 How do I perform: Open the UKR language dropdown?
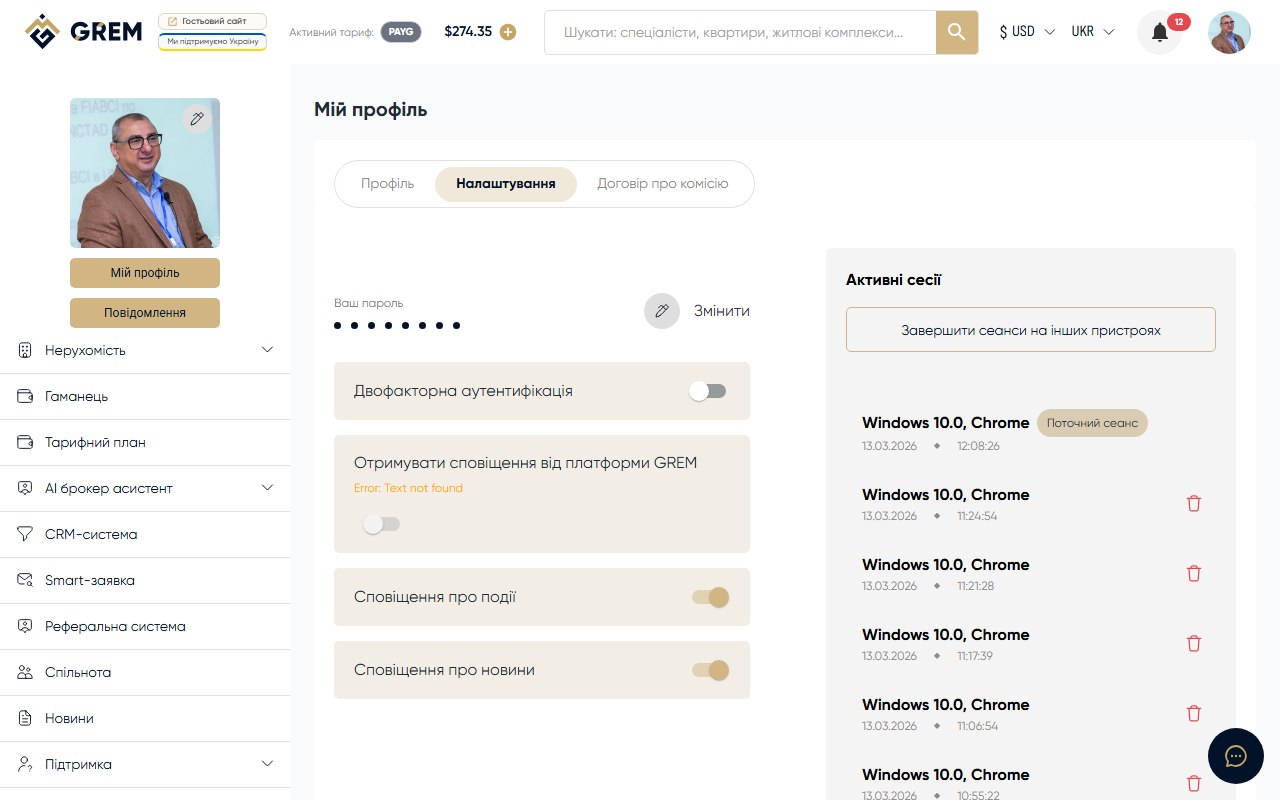[1092, 32]
